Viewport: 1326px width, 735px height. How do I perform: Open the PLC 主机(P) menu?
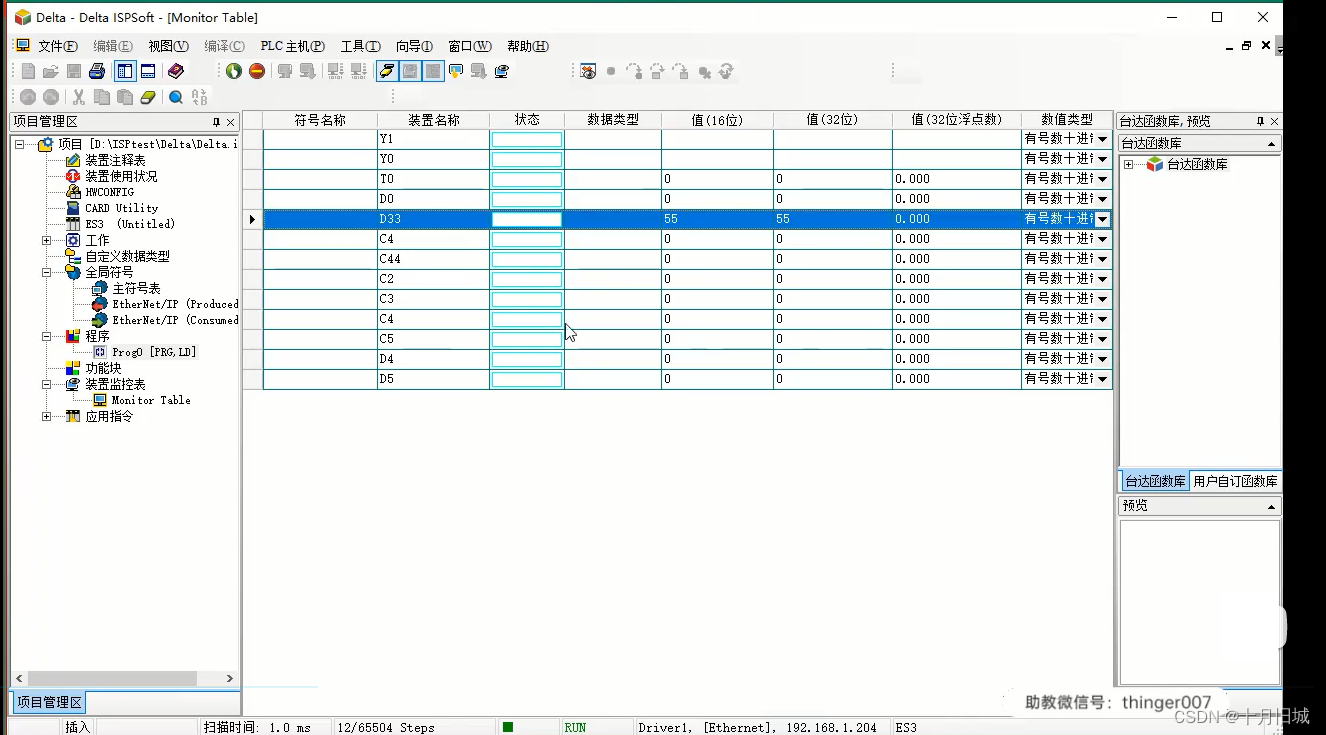(x=293, y=46)
